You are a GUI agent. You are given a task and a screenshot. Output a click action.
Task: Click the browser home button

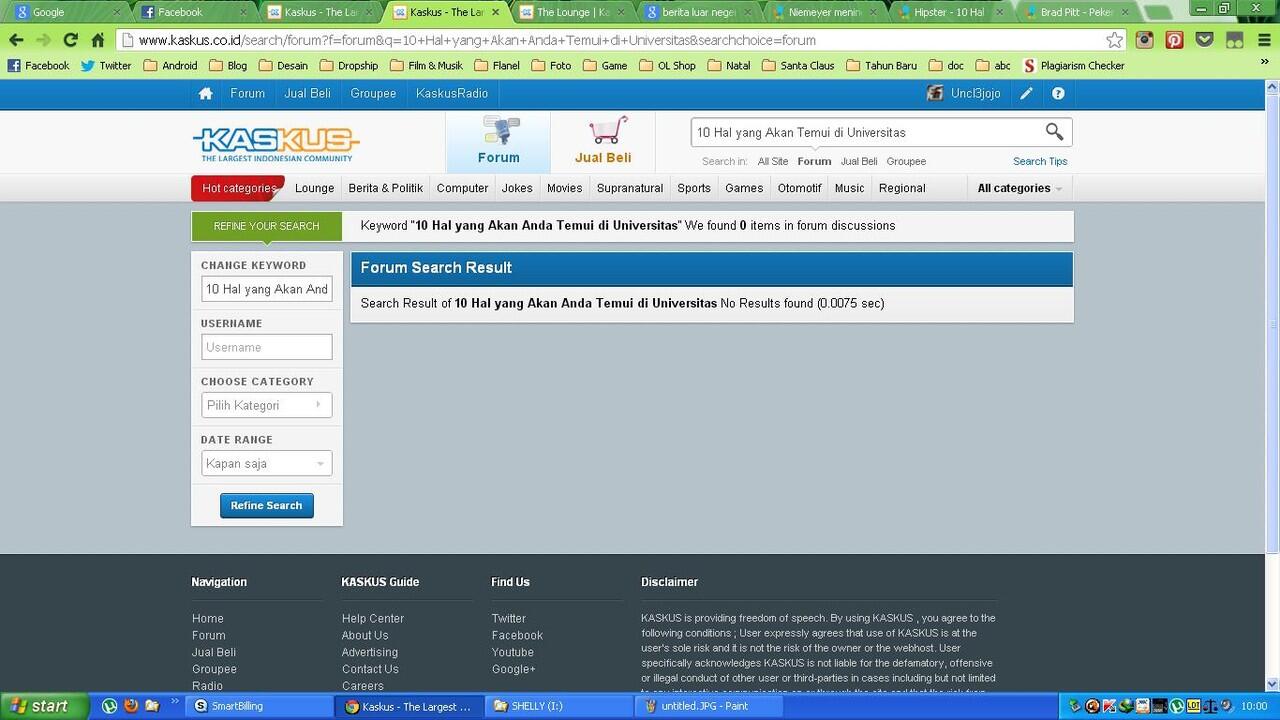pyautogui.click(x=97, y=40)
